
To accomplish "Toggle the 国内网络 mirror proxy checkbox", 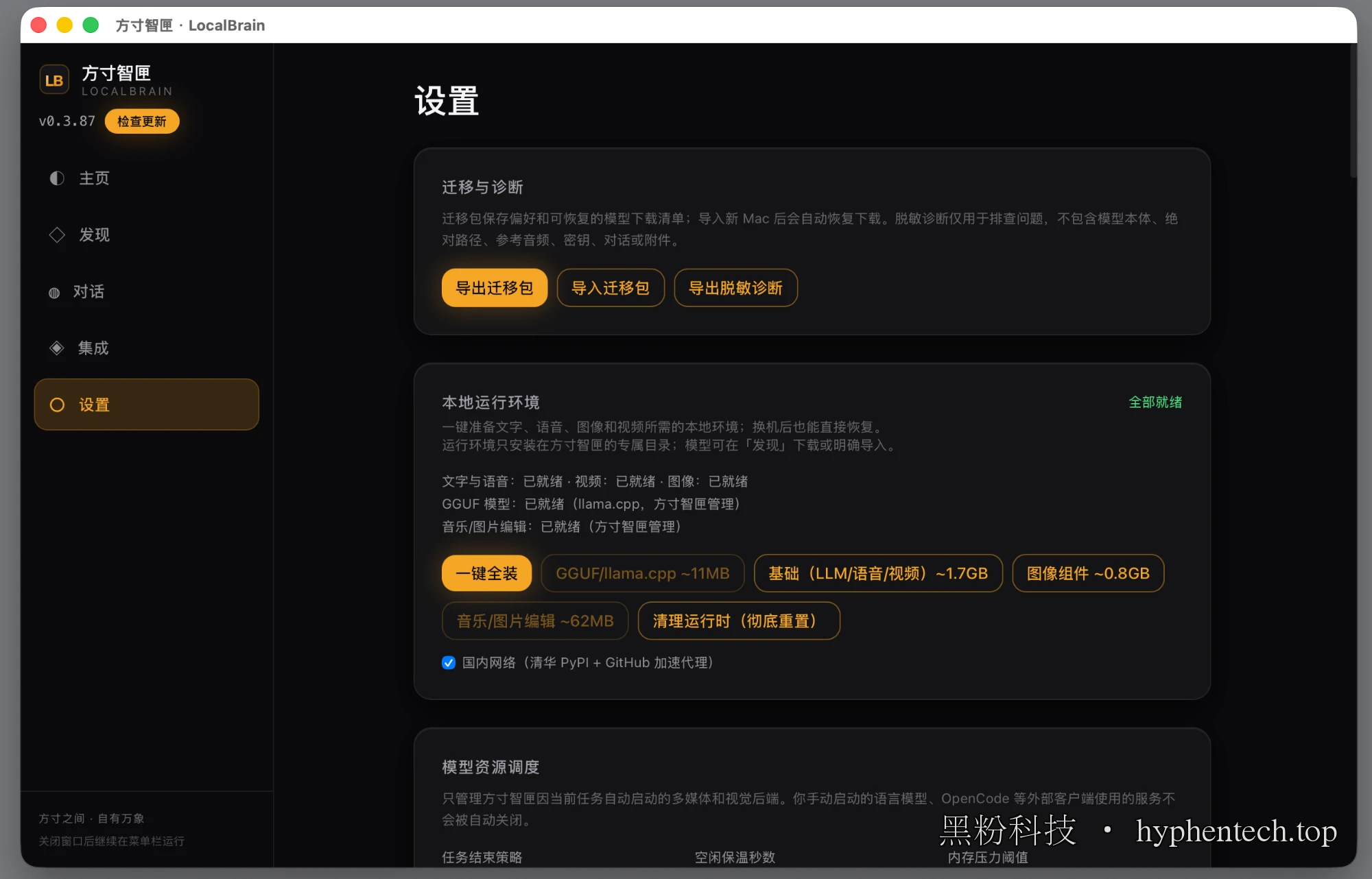I will pos(449,663).
